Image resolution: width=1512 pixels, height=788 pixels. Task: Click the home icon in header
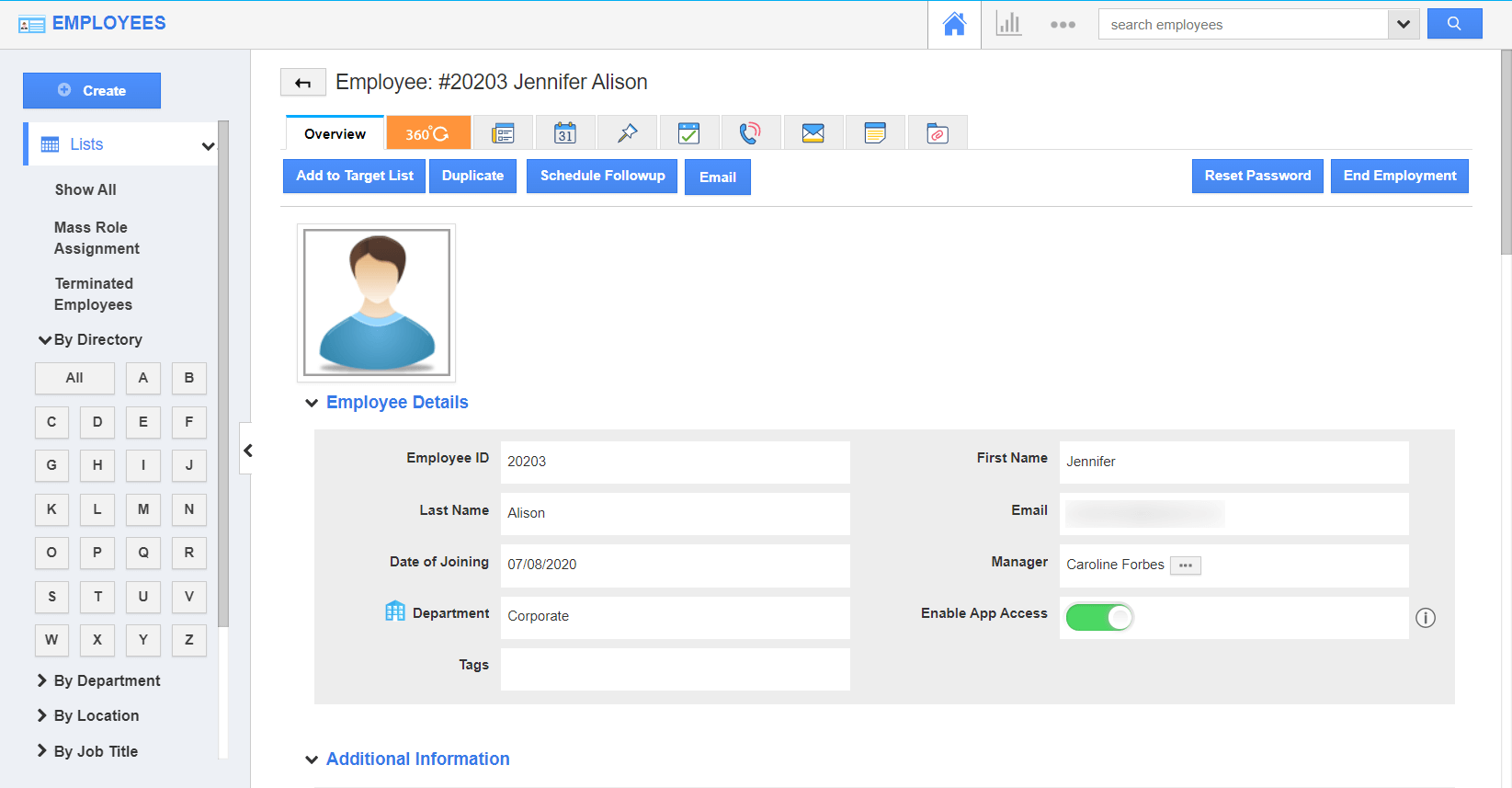(x=954, y=24)
